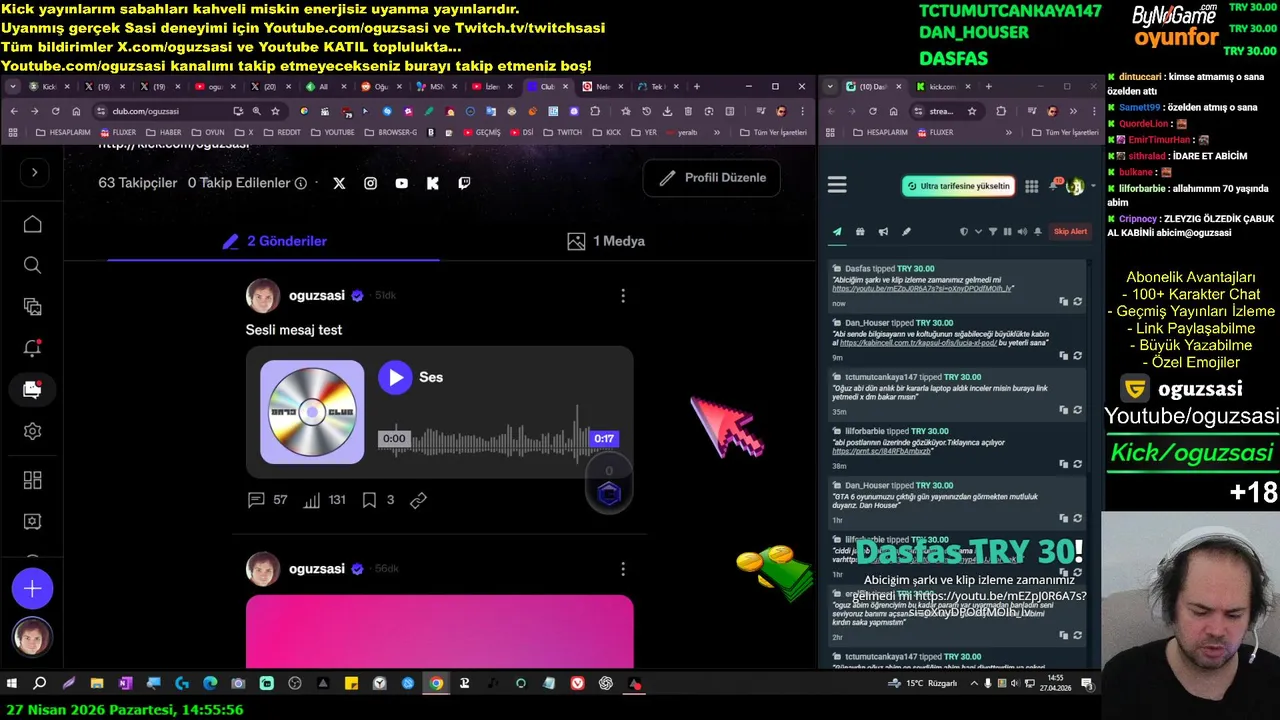Open the apps grid icon in Streamlabs
This screenshot has width=1280, height=720.
coord(1031,187)
